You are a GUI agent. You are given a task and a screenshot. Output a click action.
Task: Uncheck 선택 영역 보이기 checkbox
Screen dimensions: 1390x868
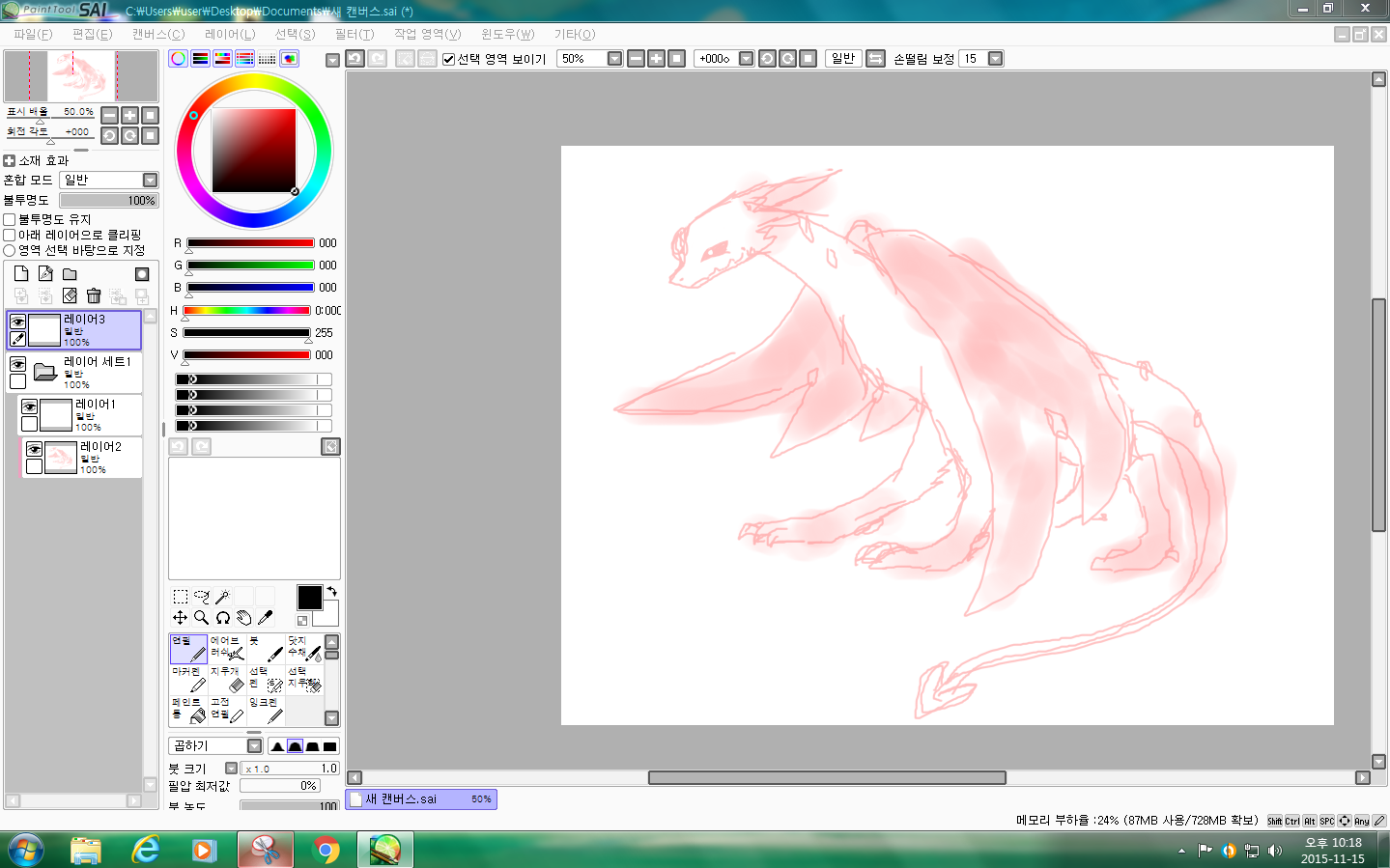[x=448, y=59]
